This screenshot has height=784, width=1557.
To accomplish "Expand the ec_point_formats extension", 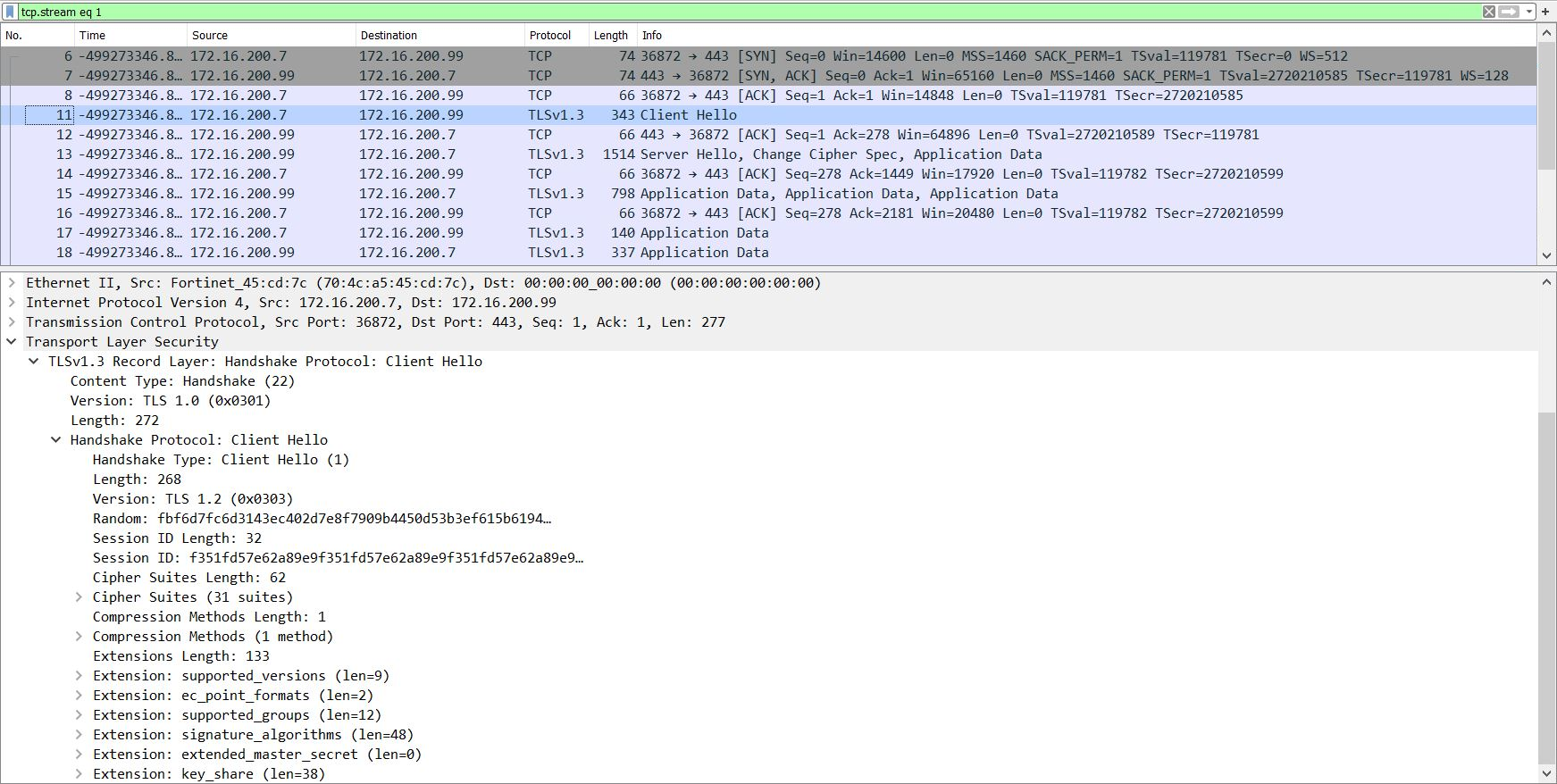I will 79,696.
